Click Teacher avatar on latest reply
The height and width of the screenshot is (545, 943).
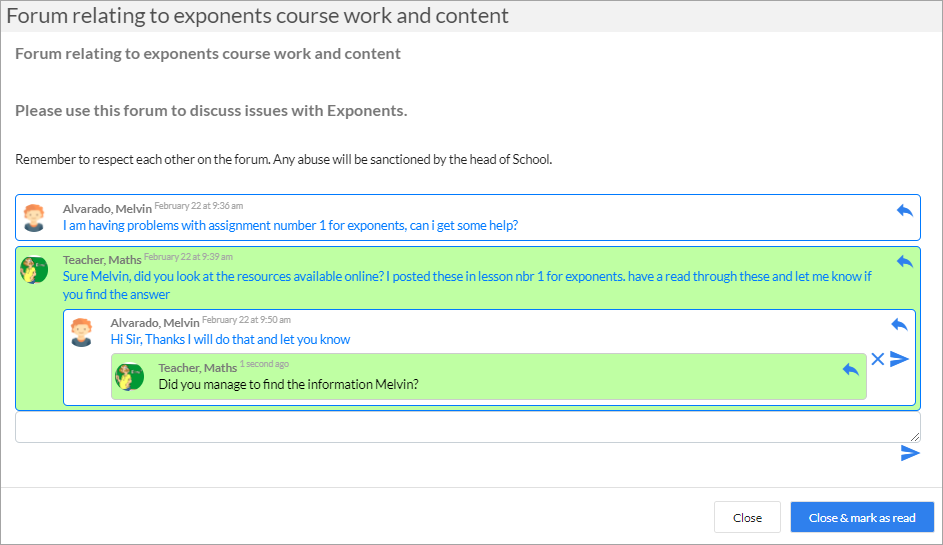[129, 377]
